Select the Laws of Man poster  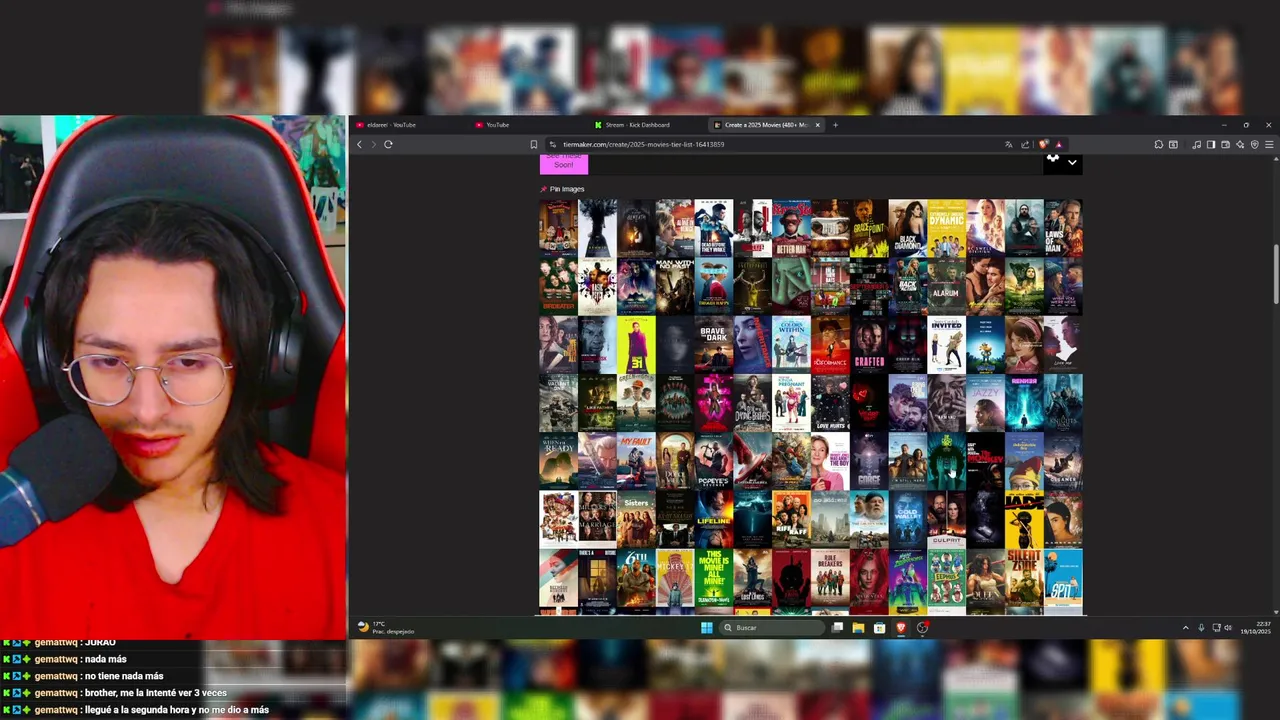(1063, 229)
